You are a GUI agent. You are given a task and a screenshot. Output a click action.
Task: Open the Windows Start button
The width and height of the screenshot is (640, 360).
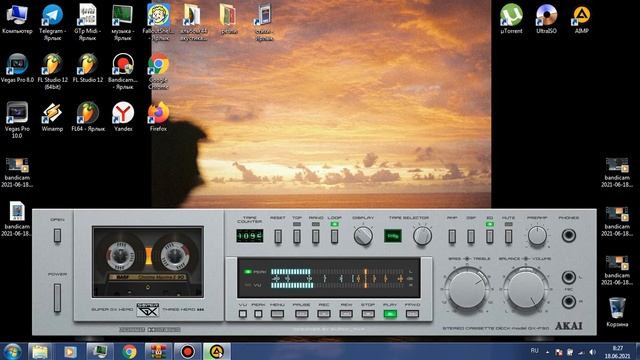pos(12,351)
